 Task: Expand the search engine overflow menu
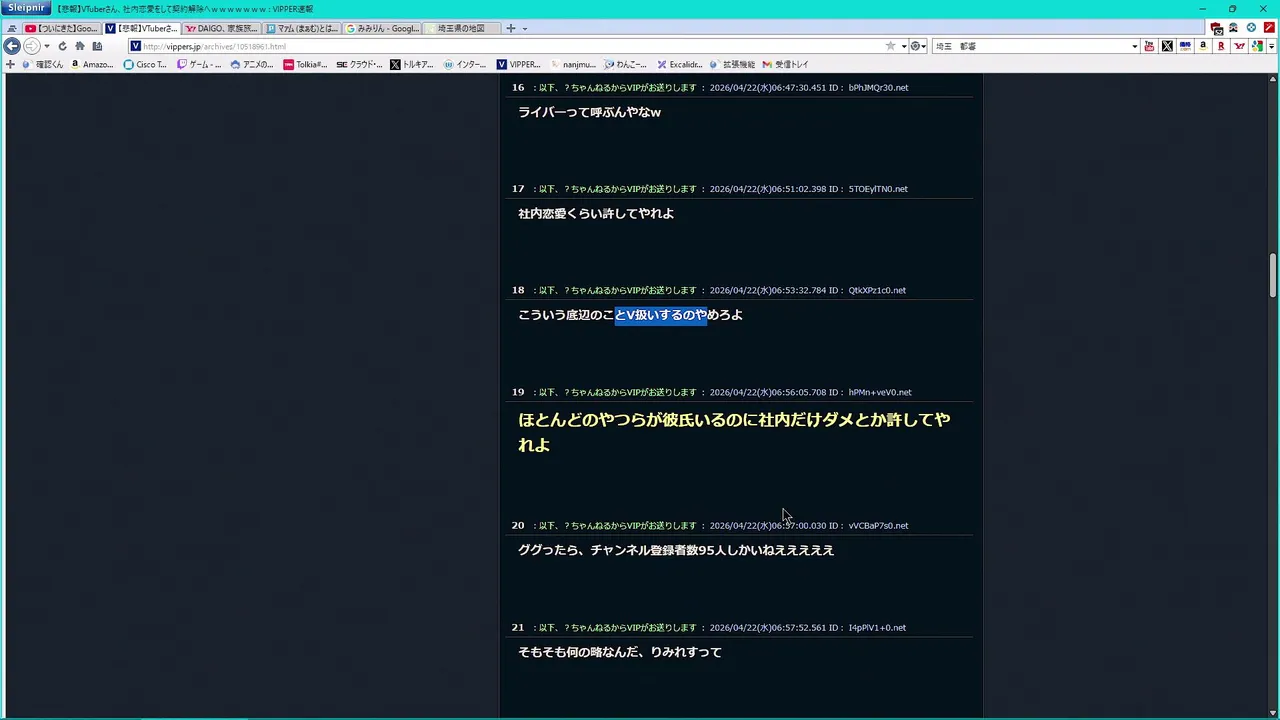pos(1271,46)
